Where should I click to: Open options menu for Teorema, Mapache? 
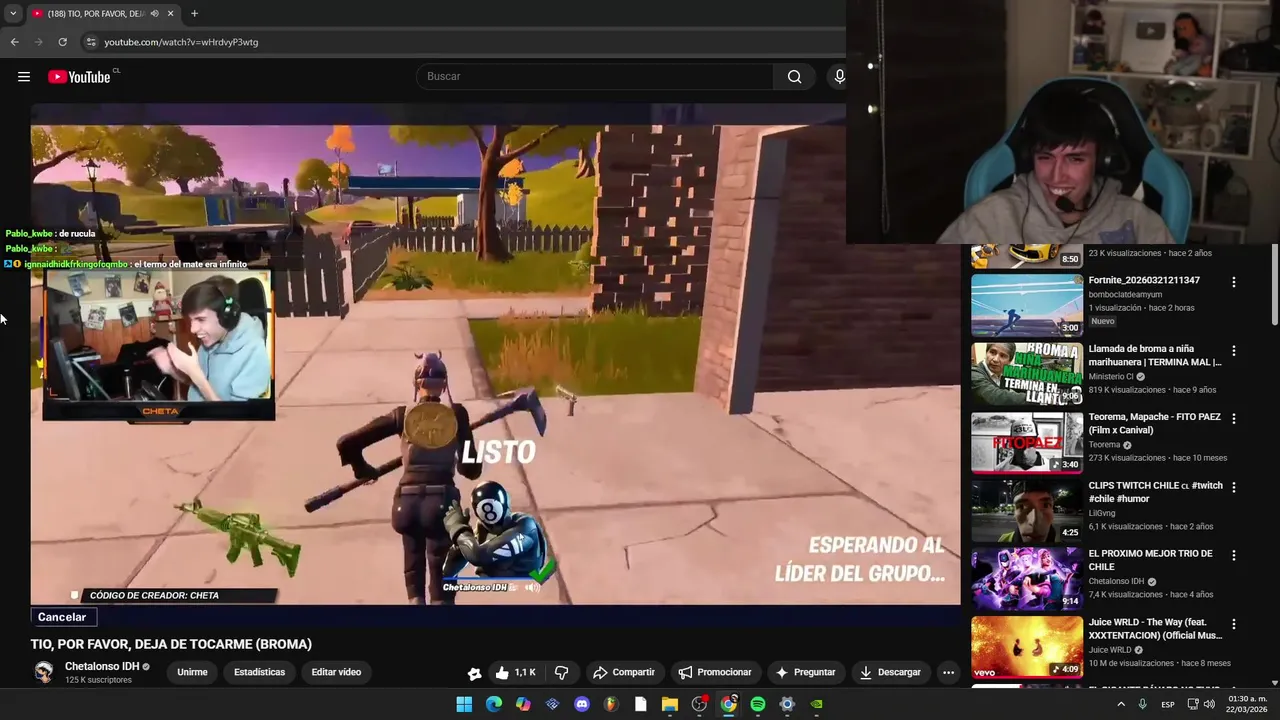tap(1233, 419)
